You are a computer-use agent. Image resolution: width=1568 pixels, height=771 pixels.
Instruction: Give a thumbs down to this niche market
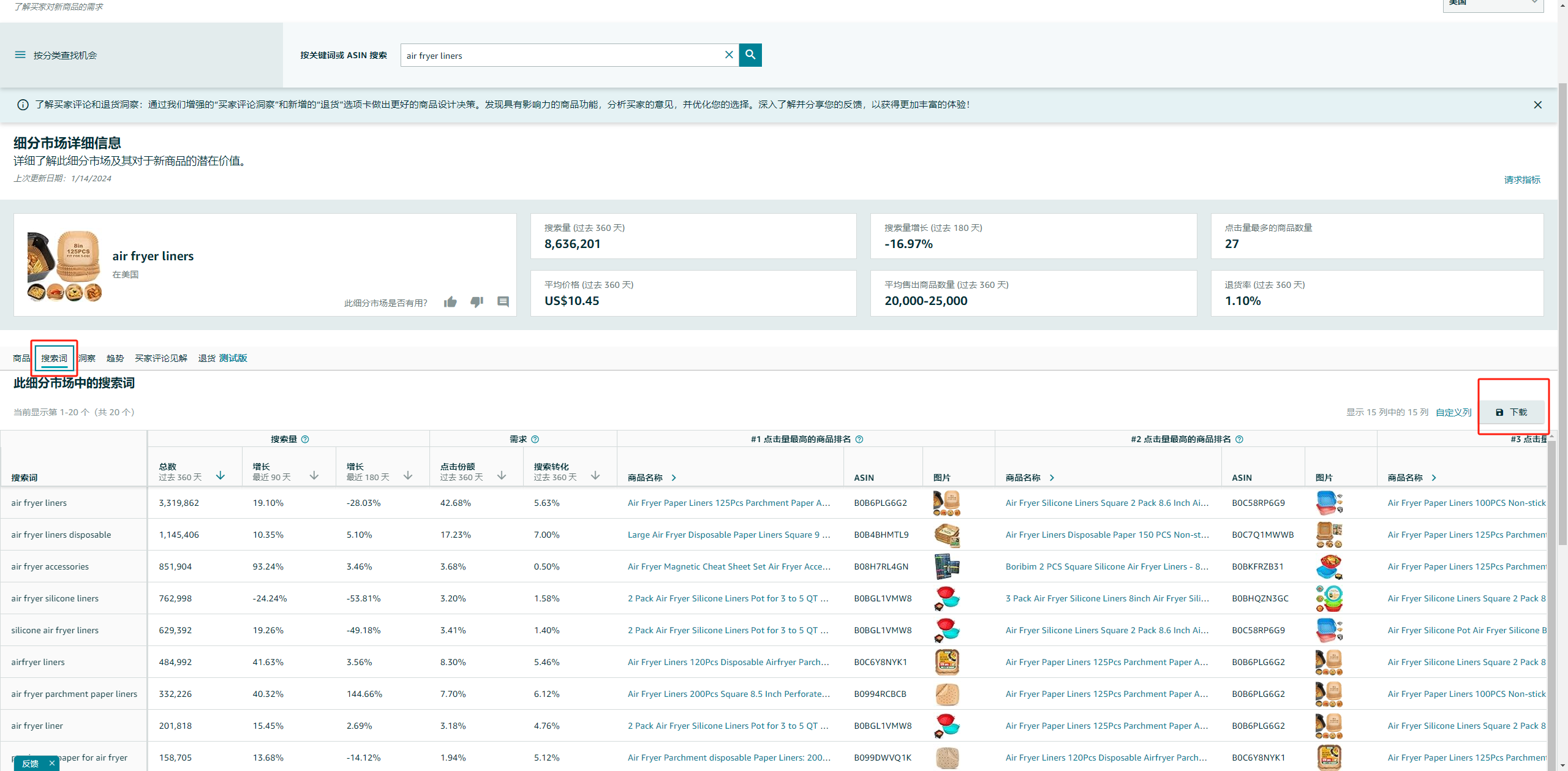point(477,302)
